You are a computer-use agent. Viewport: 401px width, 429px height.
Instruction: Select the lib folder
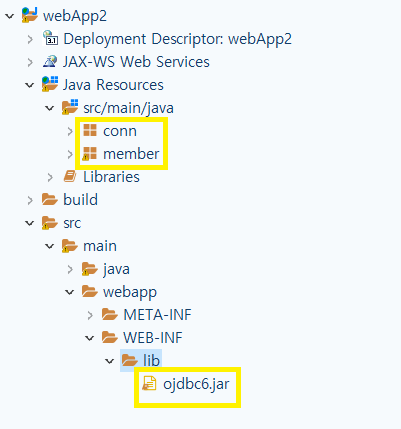[x=151, y=360]
